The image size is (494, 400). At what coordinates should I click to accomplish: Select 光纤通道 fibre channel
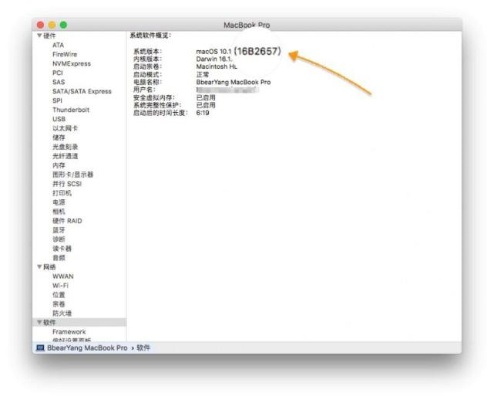pos(65,156)
